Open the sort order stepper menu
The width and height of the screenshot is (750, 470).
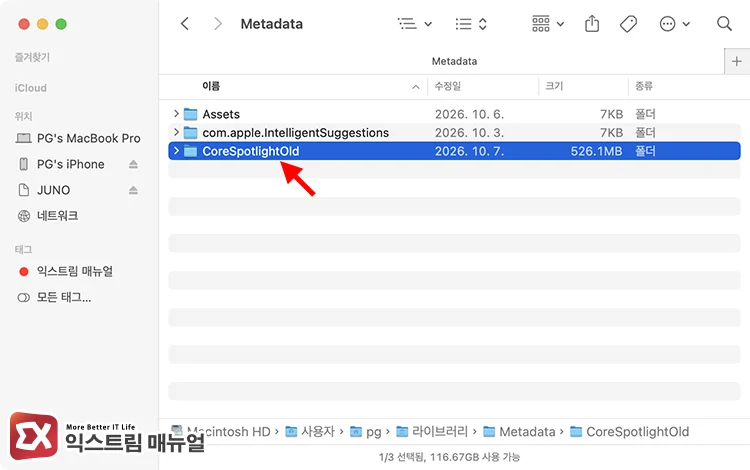point(471,23)
